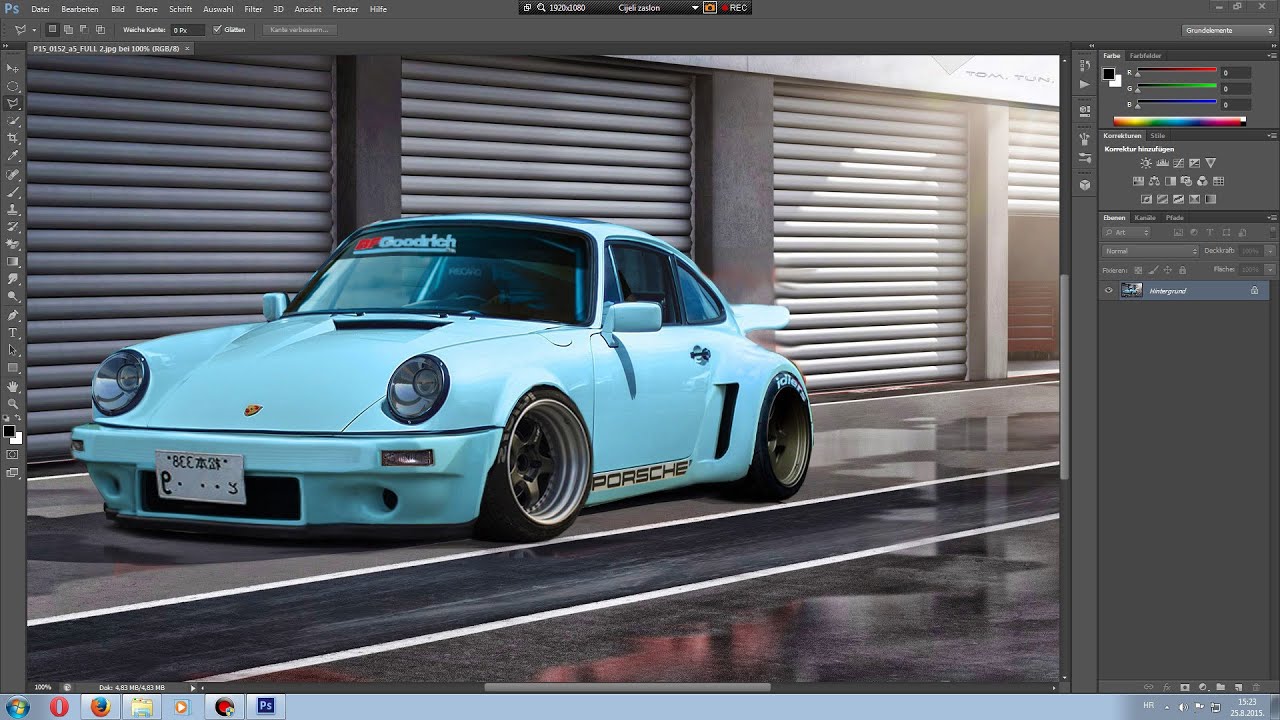Enable Add to selection mode
This screenshot has width=1280, height=720.
pyautogui.click(x=69, y=30)
